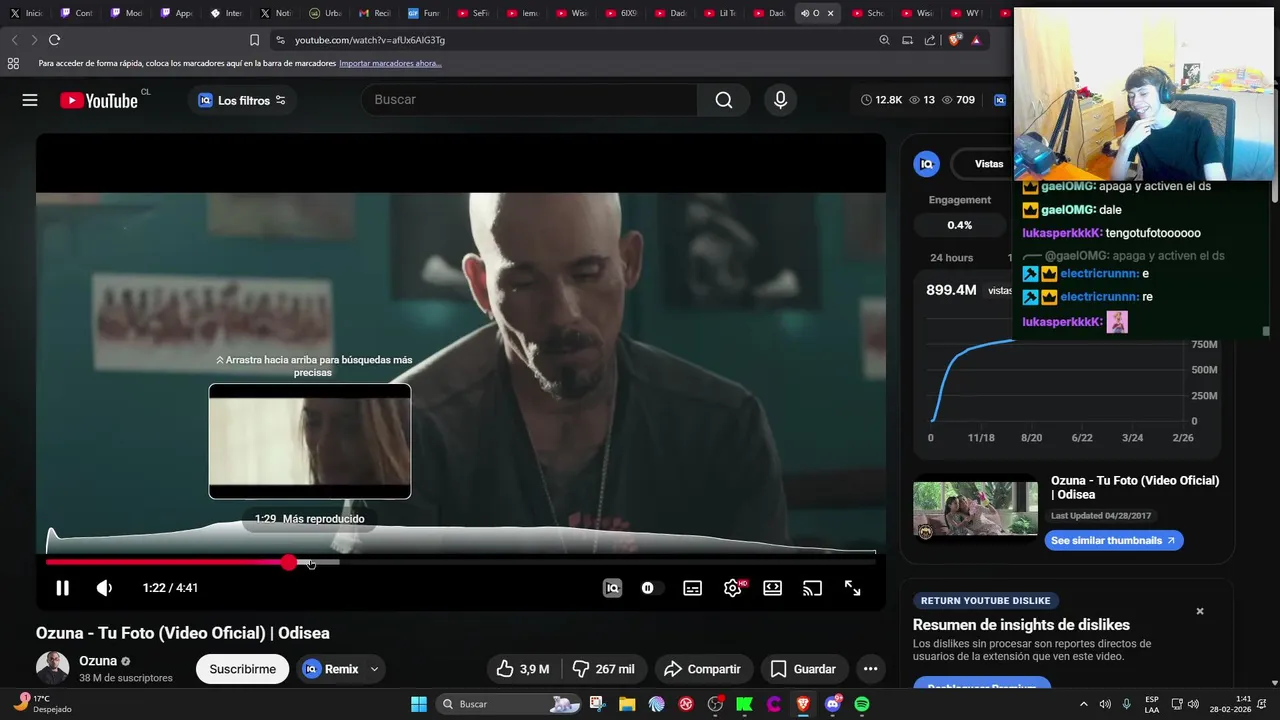Open Spotify from the taskbar

pyautogui.click(x=862, y=704)
